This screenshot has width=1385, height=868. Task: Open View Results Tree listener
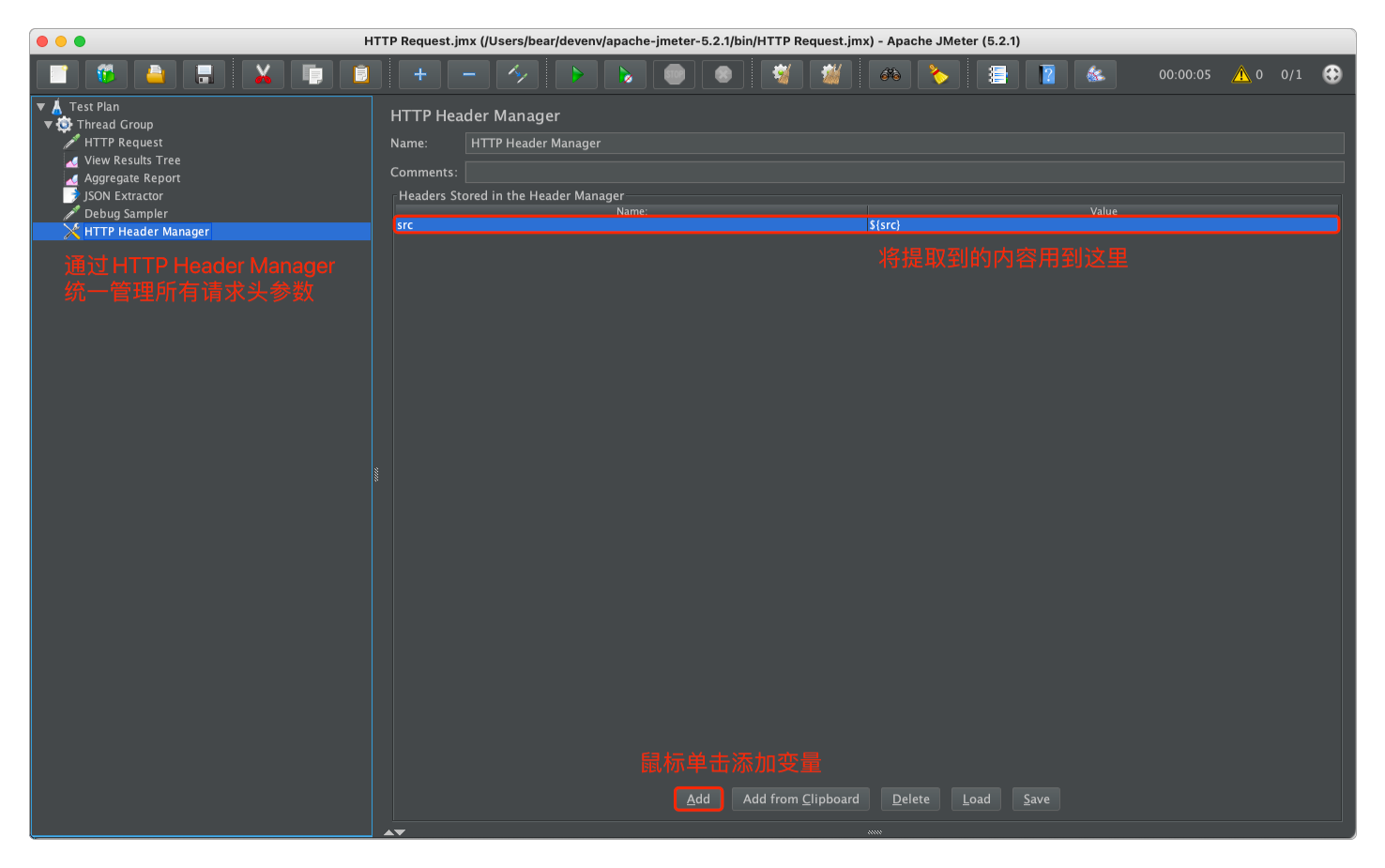coord(132,160)
